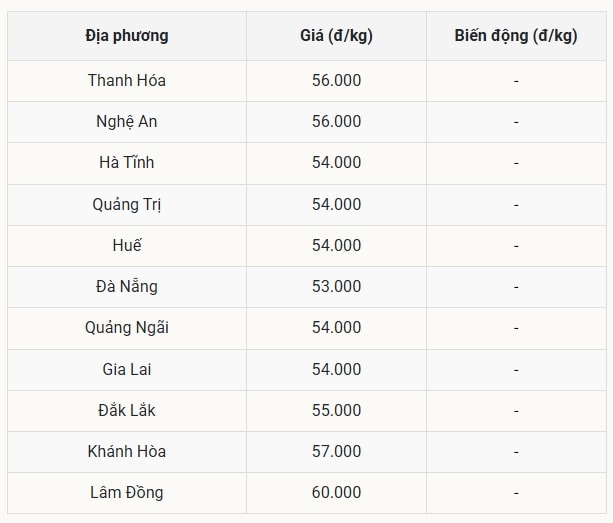Select the Huế location cell
This screenshot has width=613, height=523.
(127, 245)
